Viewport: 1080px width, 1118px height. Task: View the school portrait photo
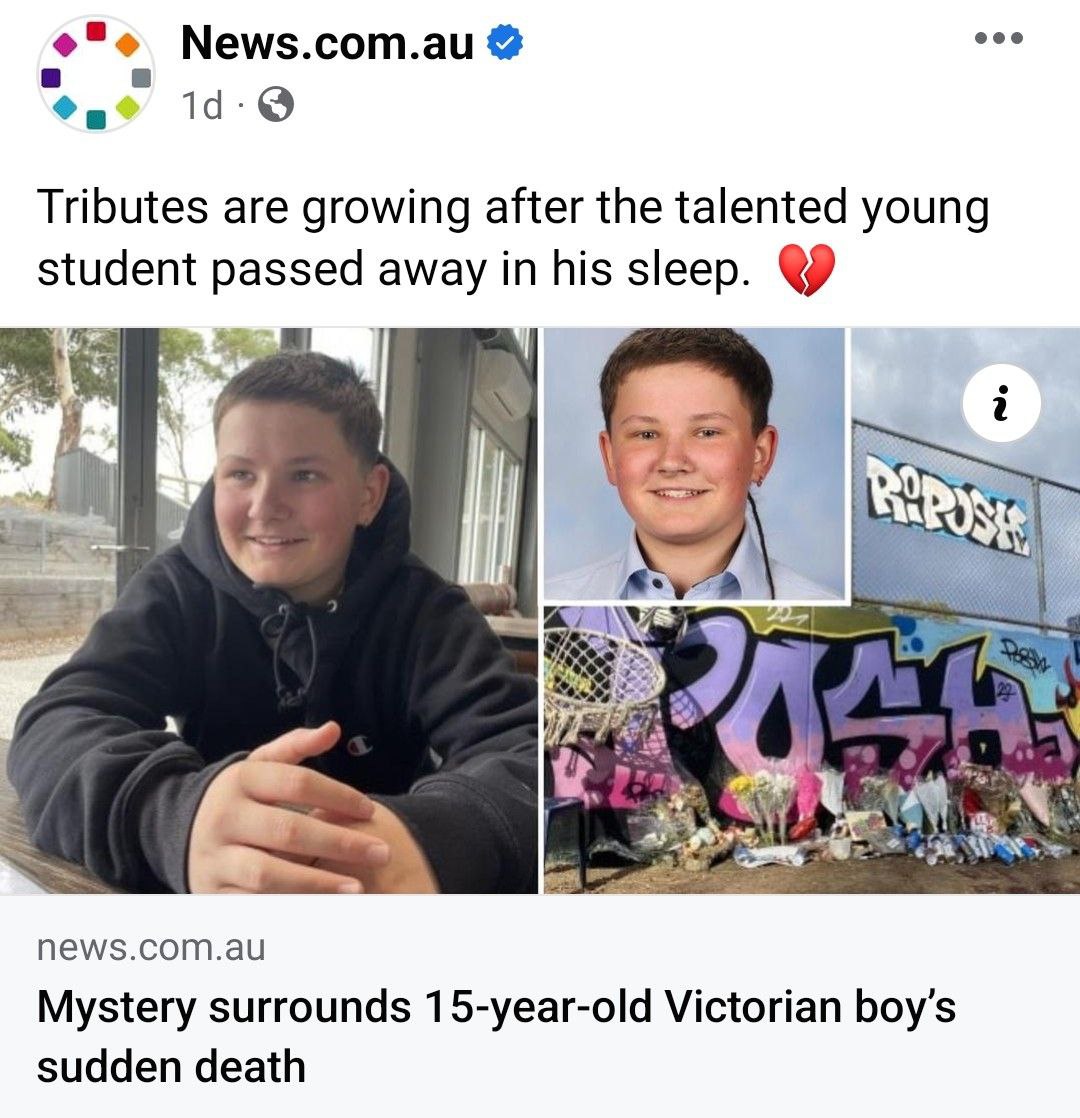tap(694, 464)
